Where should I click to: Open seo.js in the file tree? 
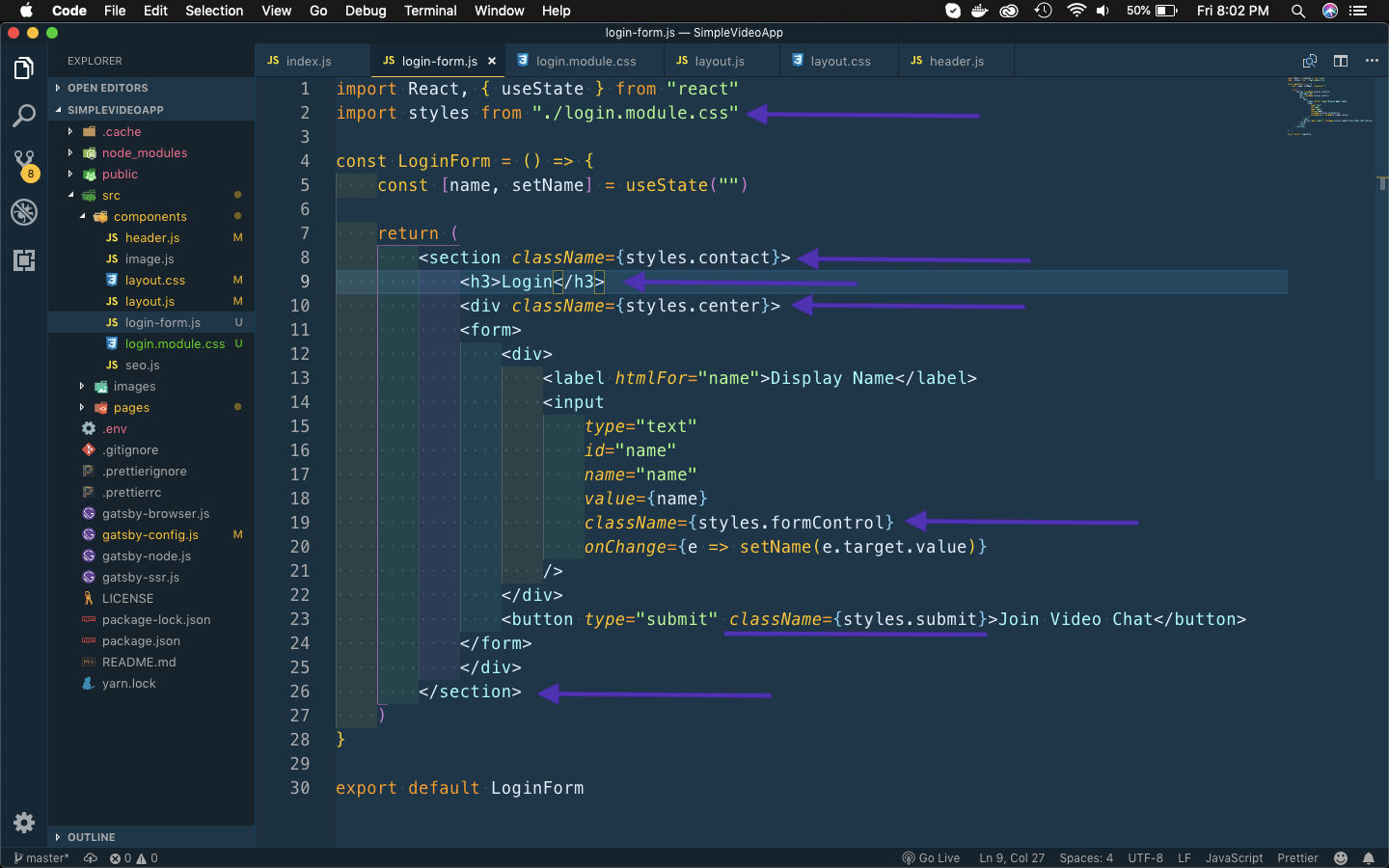click(151, 365)
